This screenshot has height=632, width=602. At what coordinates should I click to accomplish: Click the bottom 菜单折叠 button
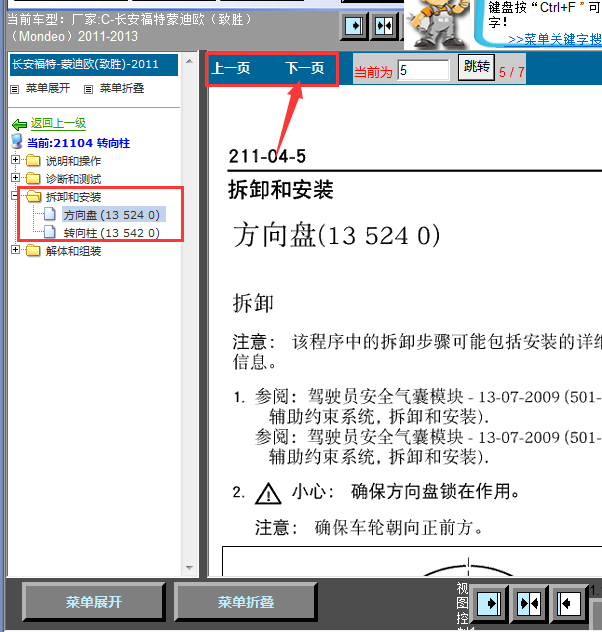point(246,602)
